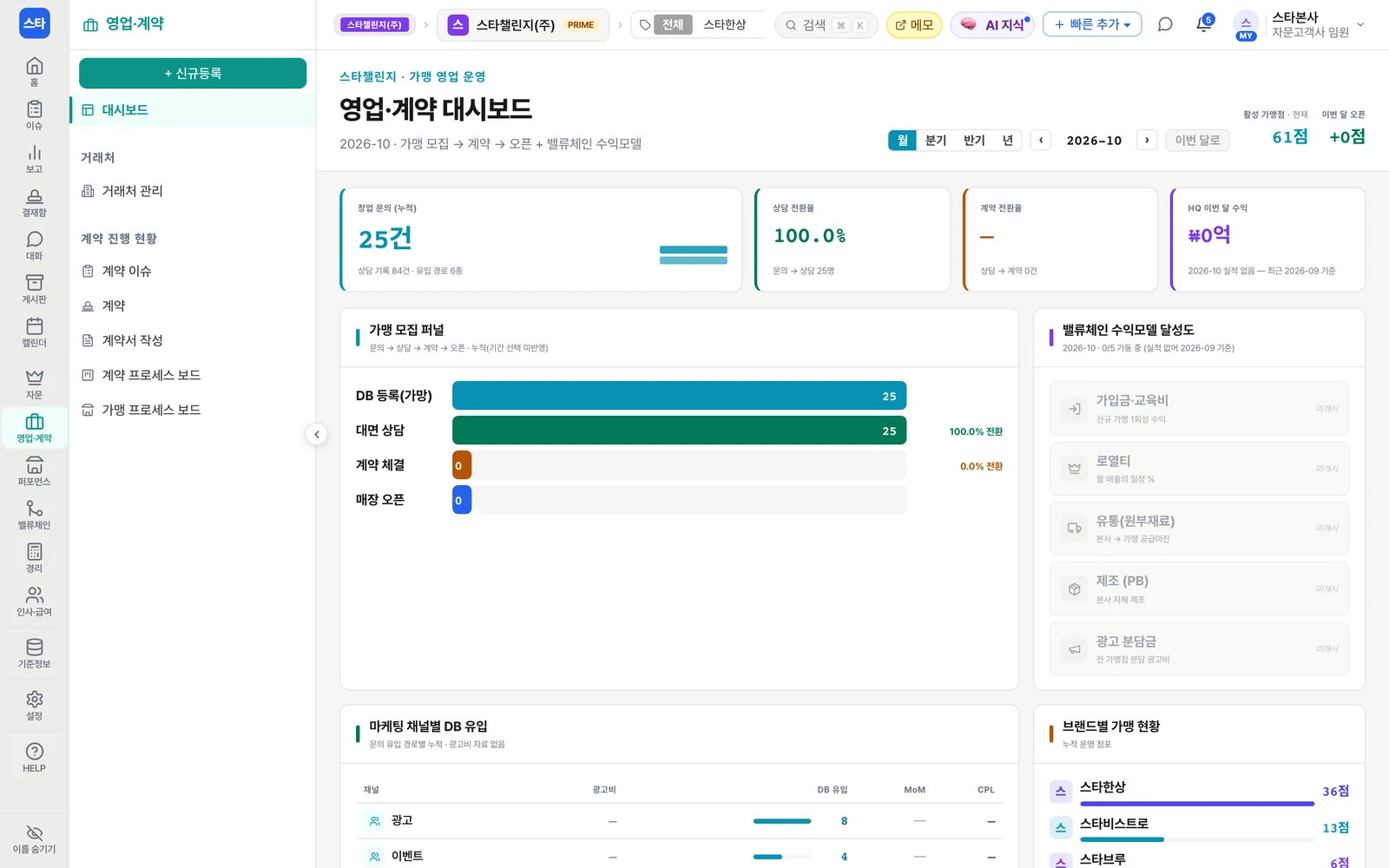Viewport: 1389px width, 868px height.
Task: Click the 메모 button
Action: [x=914, y=25]
